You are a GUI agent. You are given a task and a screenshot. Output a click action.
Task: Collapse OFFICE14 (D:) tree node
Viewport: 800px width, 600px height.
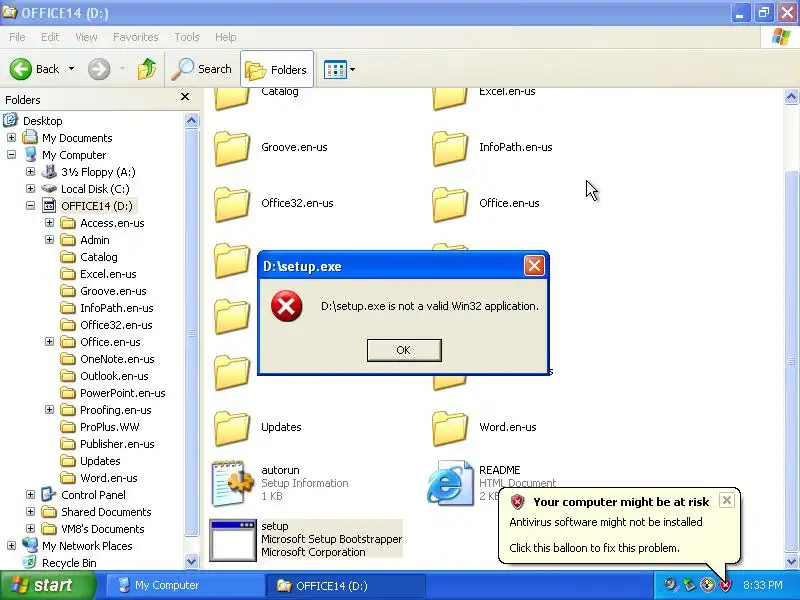31,206
